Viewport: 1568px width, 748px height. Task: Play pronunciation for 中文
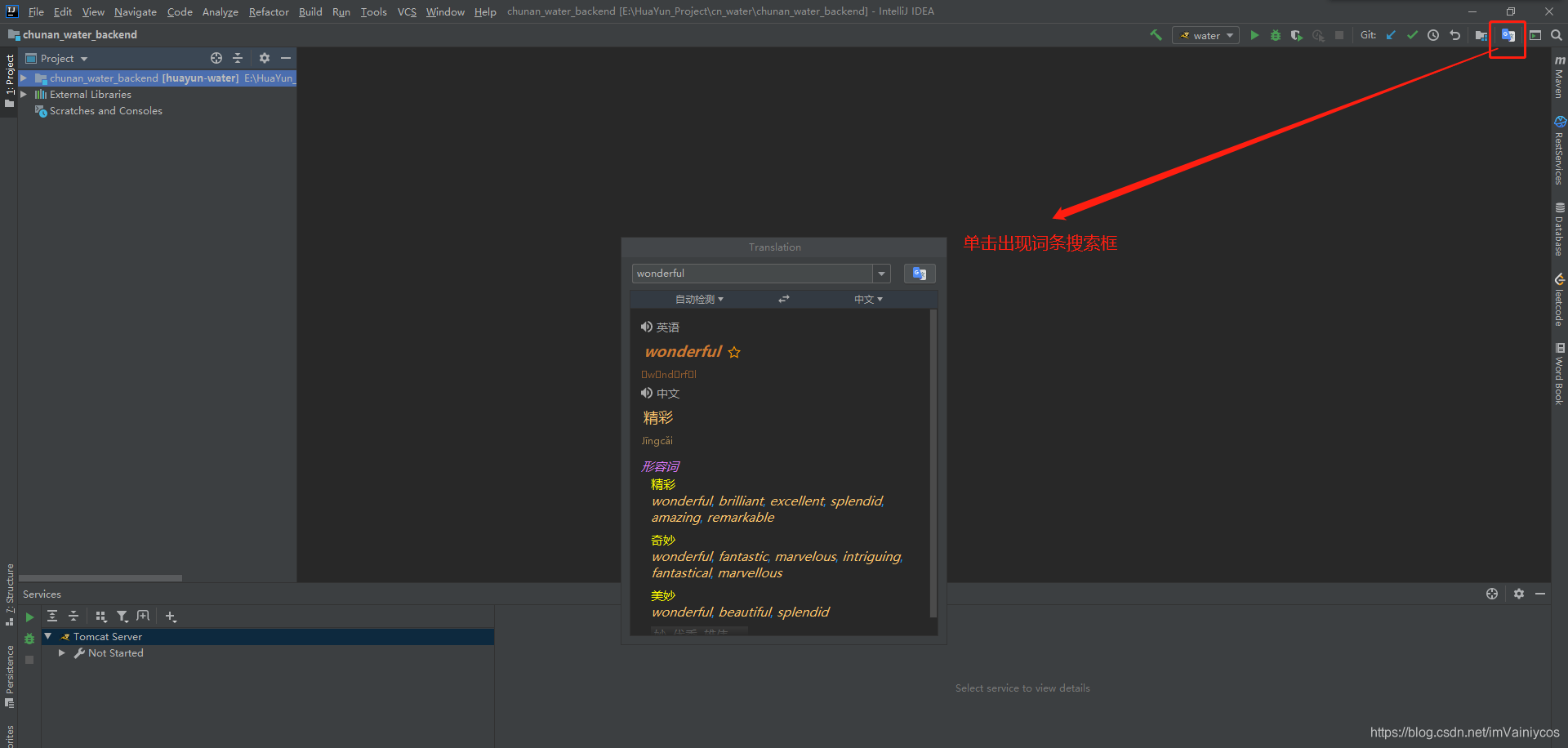[647, 393]
